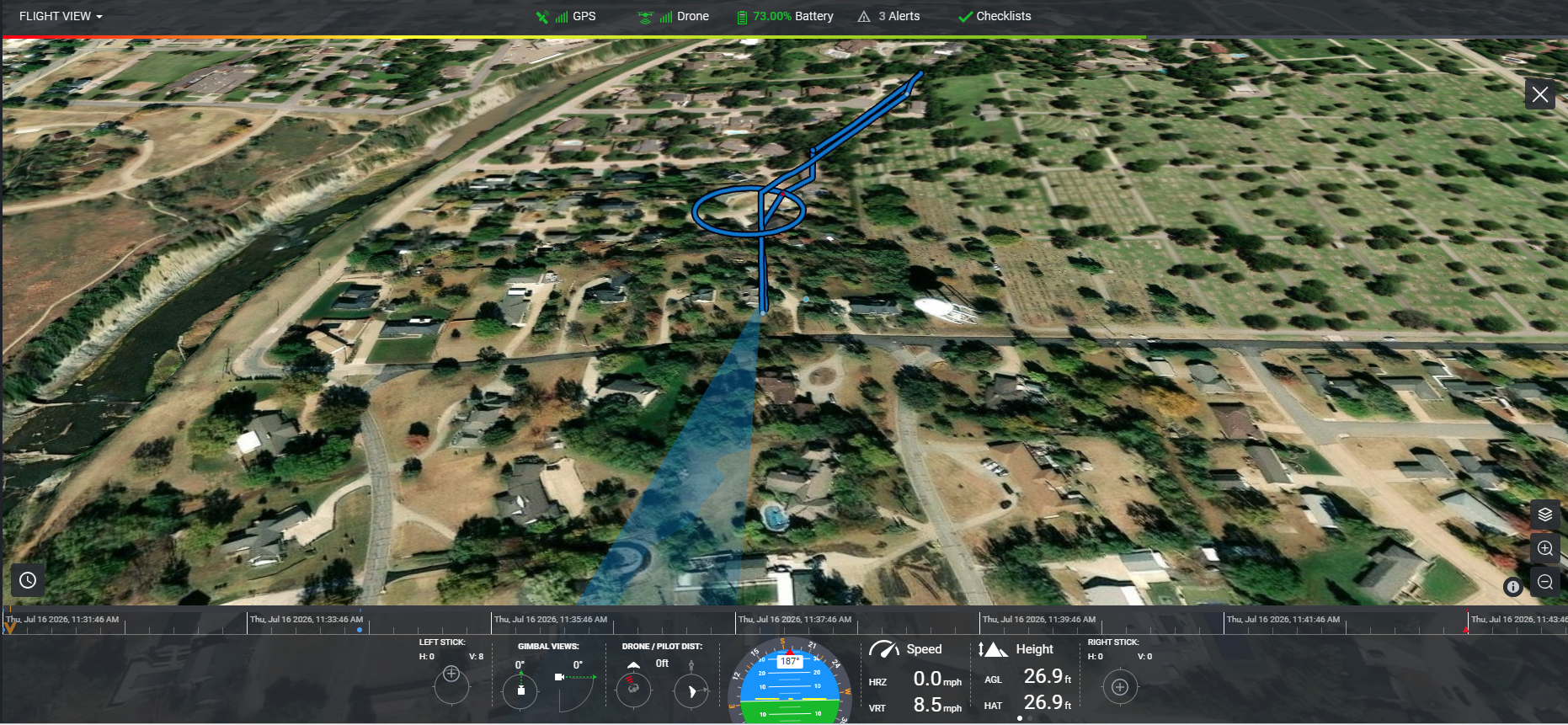Jump to 11:35:46 AM on timeline
Viewport: 1568px width, 725px height.
point(551,619)
